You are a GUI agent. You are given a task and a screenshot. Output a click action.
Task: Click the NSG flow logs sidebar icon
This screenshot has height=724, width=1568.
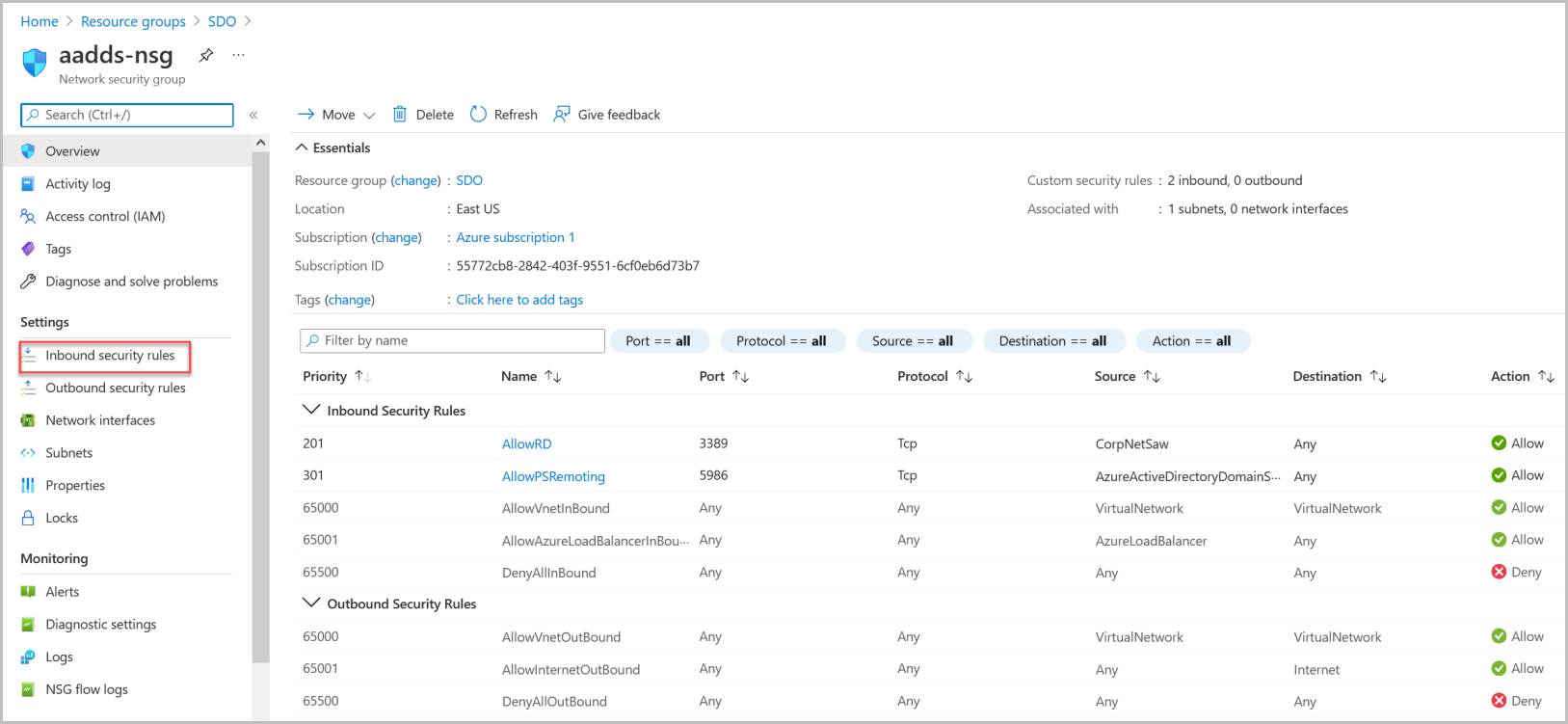(28, 689)
